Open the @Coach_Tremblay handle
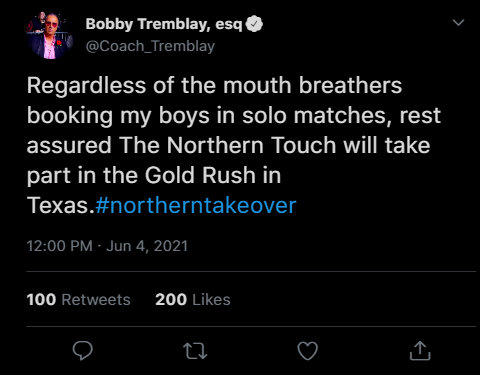480x375 pixels. click(x=150, y=46)
